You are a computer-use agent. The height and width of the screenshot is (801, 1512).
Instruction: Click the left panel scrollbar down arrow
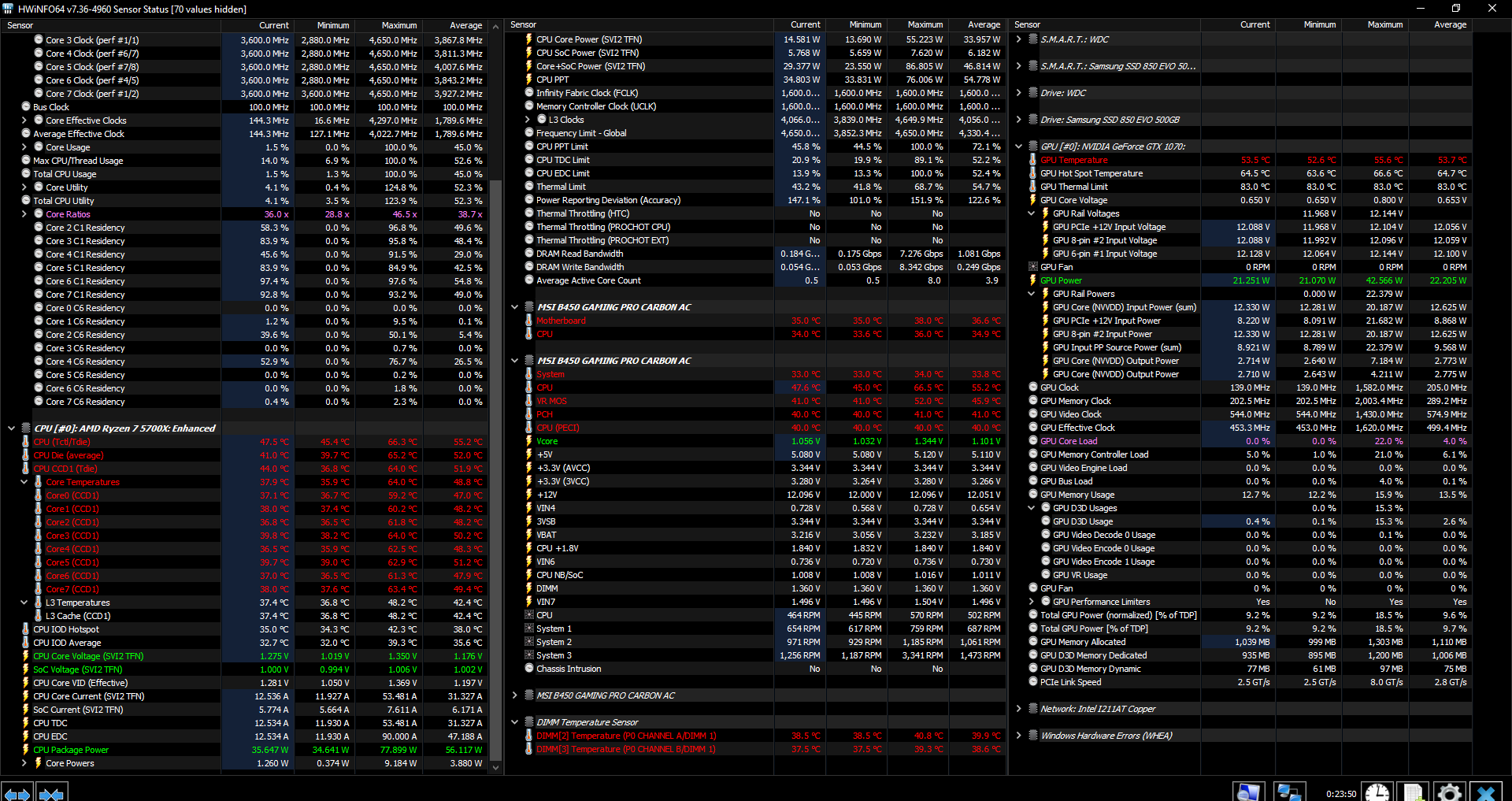pyautogui.click(x=496, y=767)
